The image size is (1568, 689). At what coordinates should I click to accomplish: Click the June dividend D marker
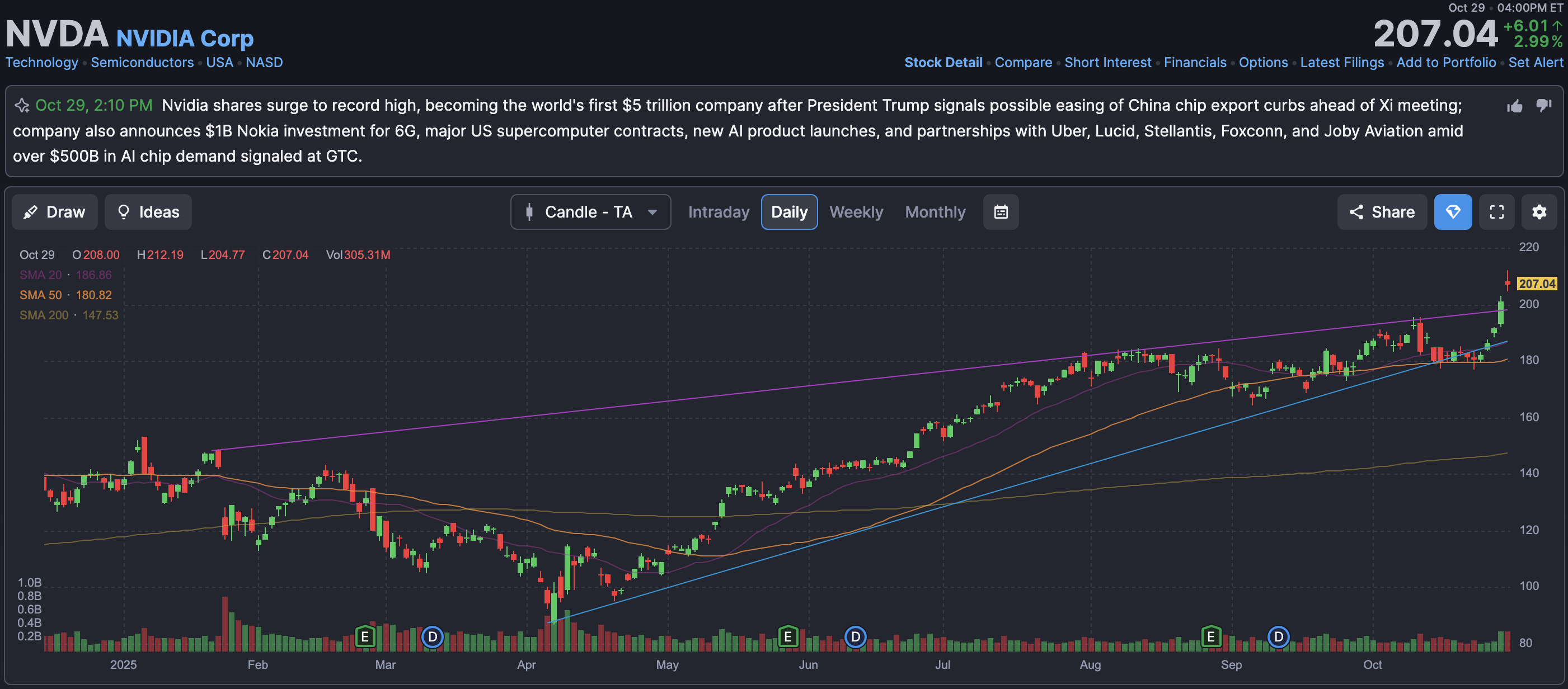tap(855, 636)
